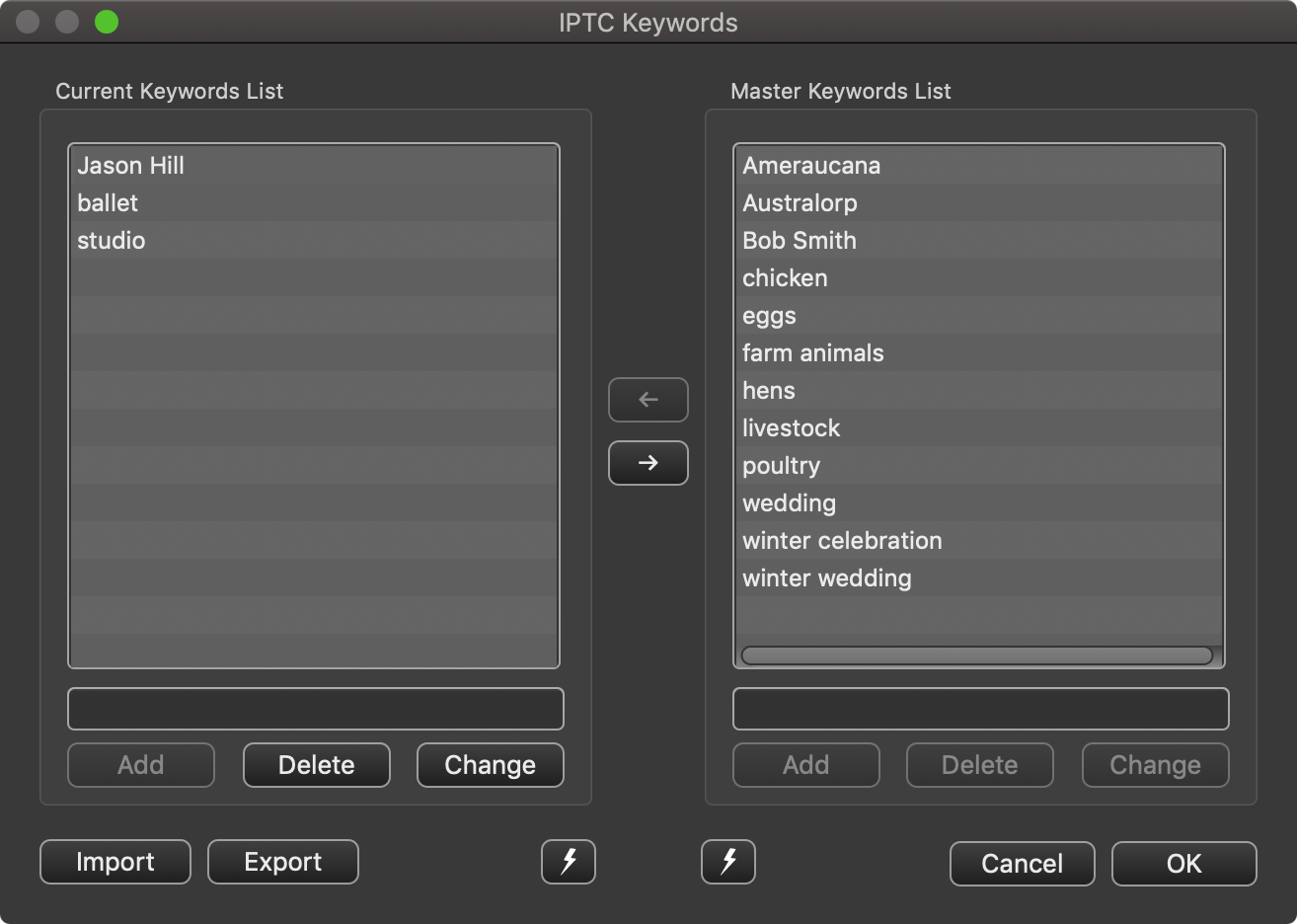Screen dimensions: 1297x924
Task: Click Add under Master Keywords List
Action: (806, 765)
